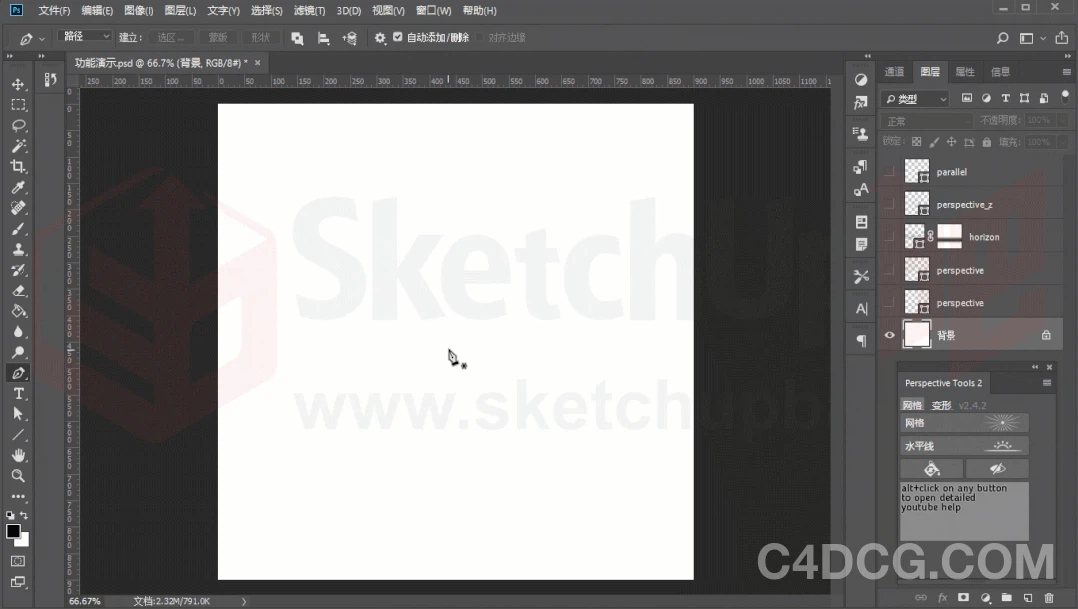
Task: Select the Crop tool
Action: click(x=18, y=167)
